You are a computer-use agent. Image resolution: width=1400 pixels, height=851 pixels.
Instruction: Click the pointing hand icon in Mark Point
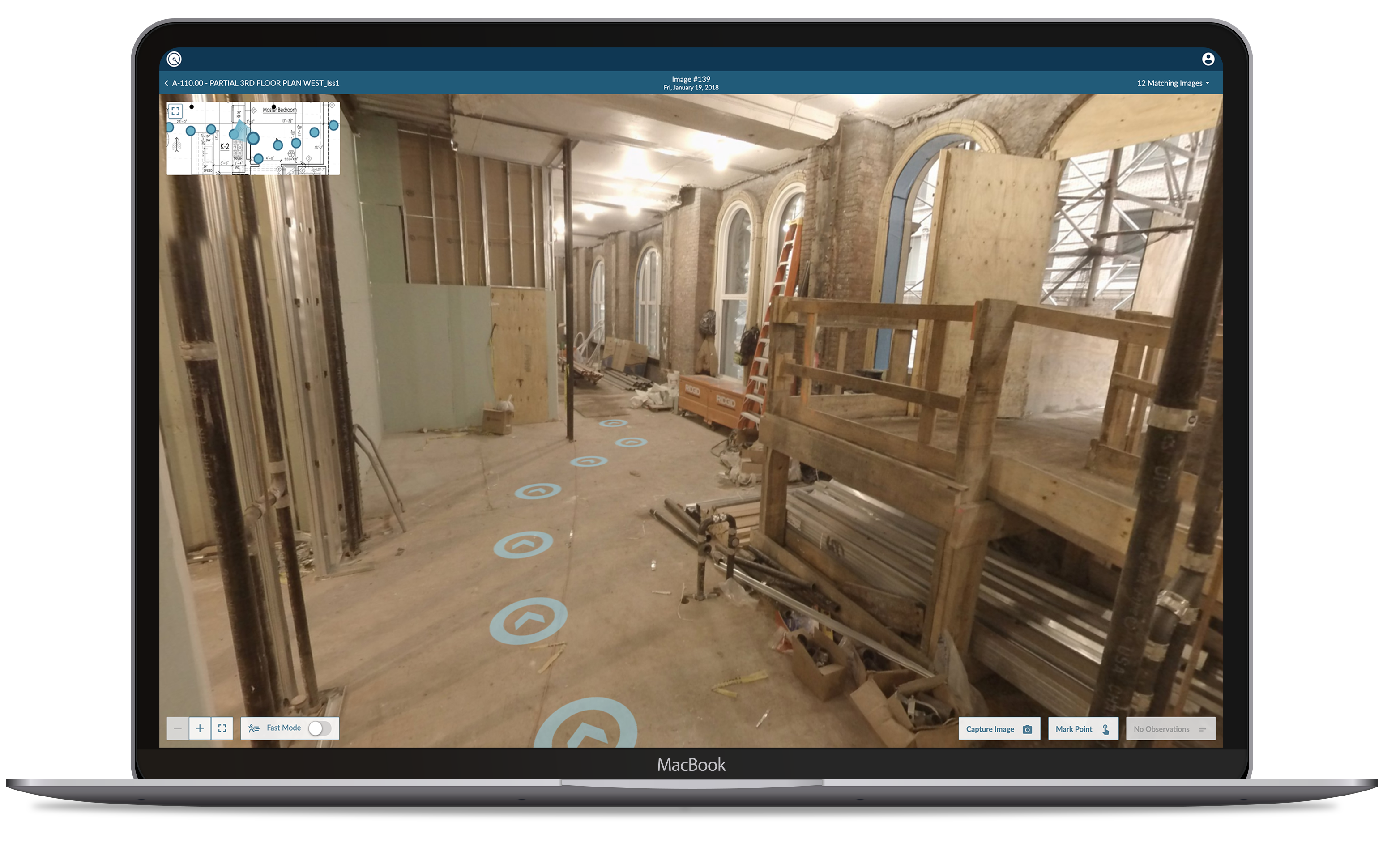1106,730
